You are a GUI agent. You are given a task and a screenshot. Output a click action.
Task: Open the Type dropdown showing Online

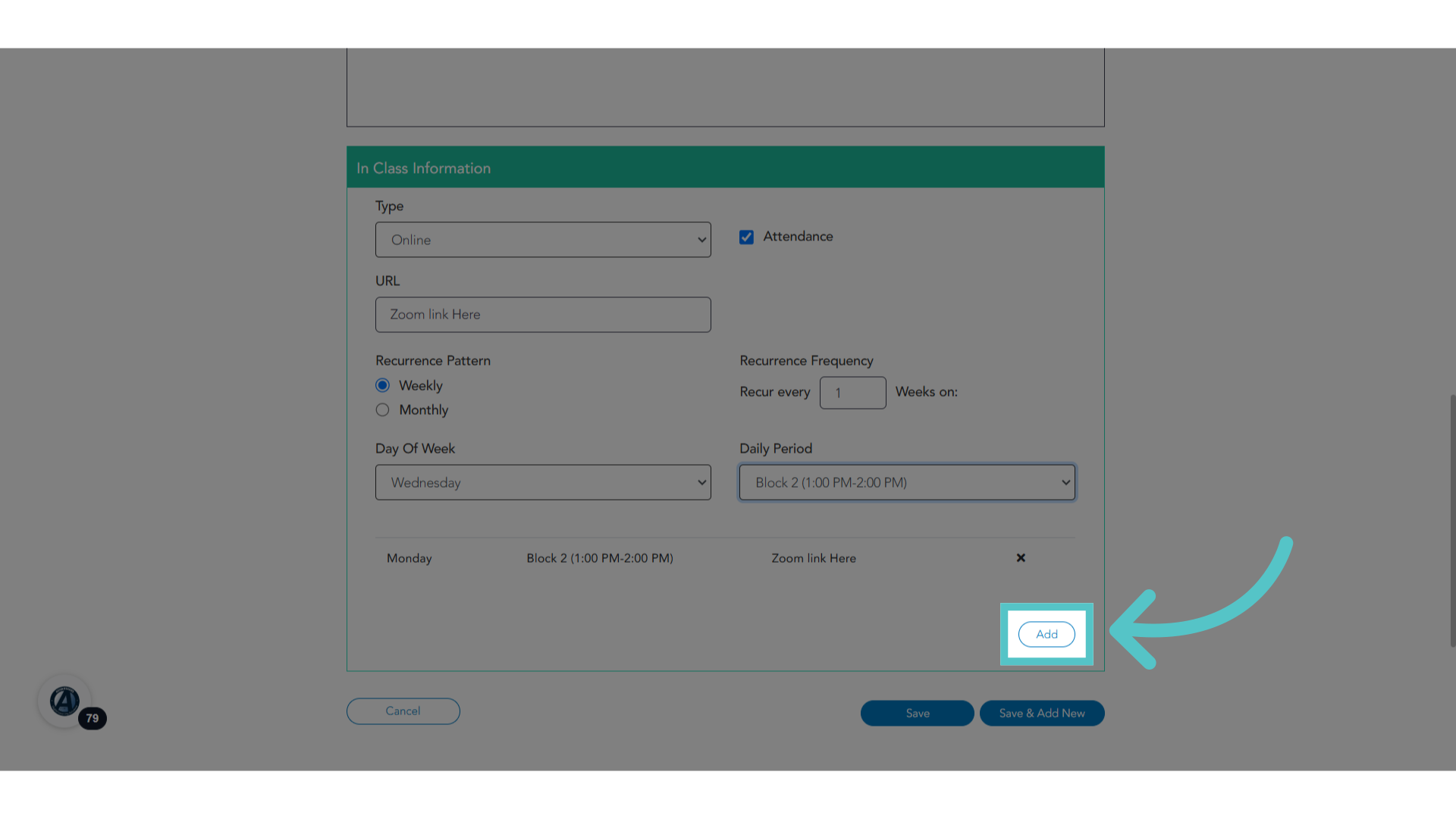click(x=543, y=240)
